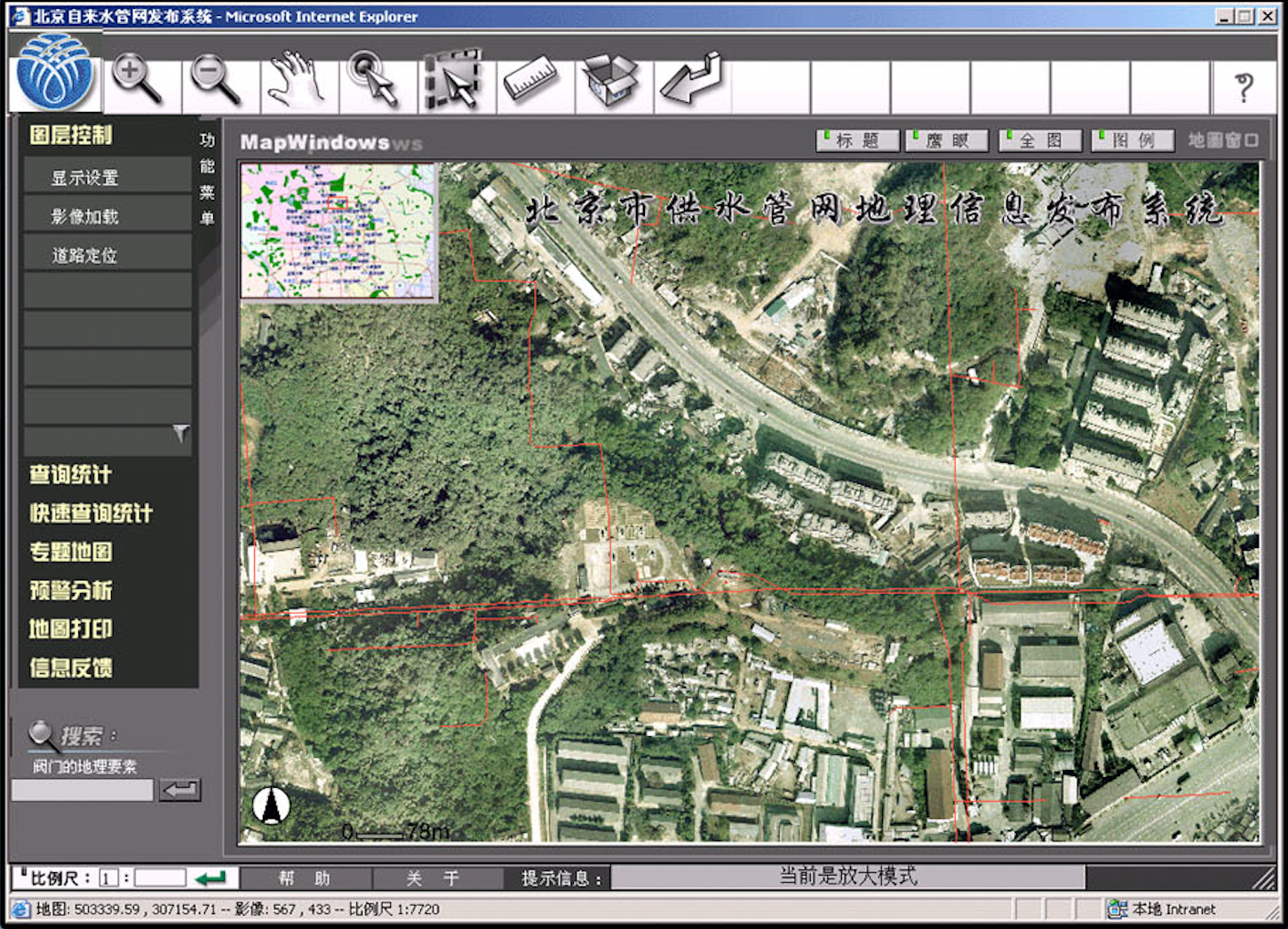This screenshot has width=1288, height=929.
Task: Pick the rectangle selection tool
Action: [x=454, y=79]
